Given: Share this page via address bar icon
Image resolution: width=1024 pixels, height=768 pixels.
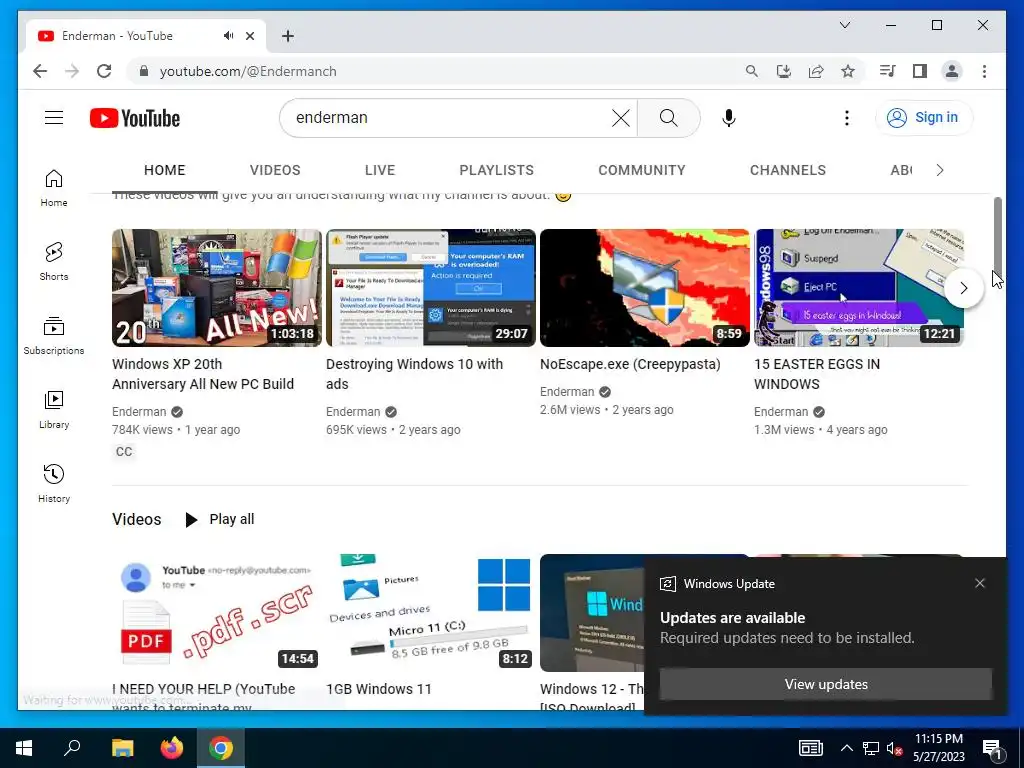Looking at the screenshot, I should pos(816,71).
